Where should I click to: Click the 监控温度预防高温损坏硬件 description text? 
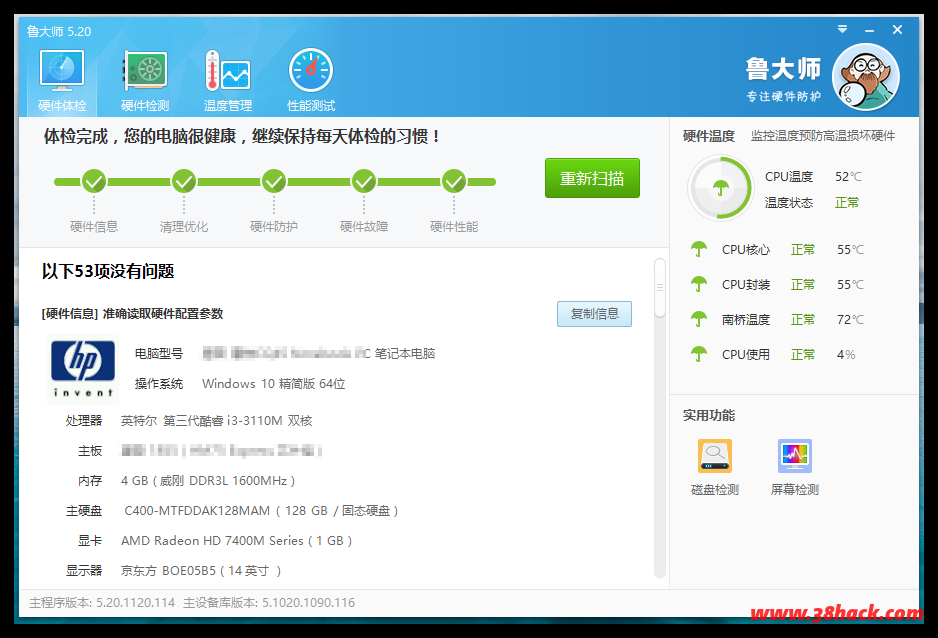[823, 136]
